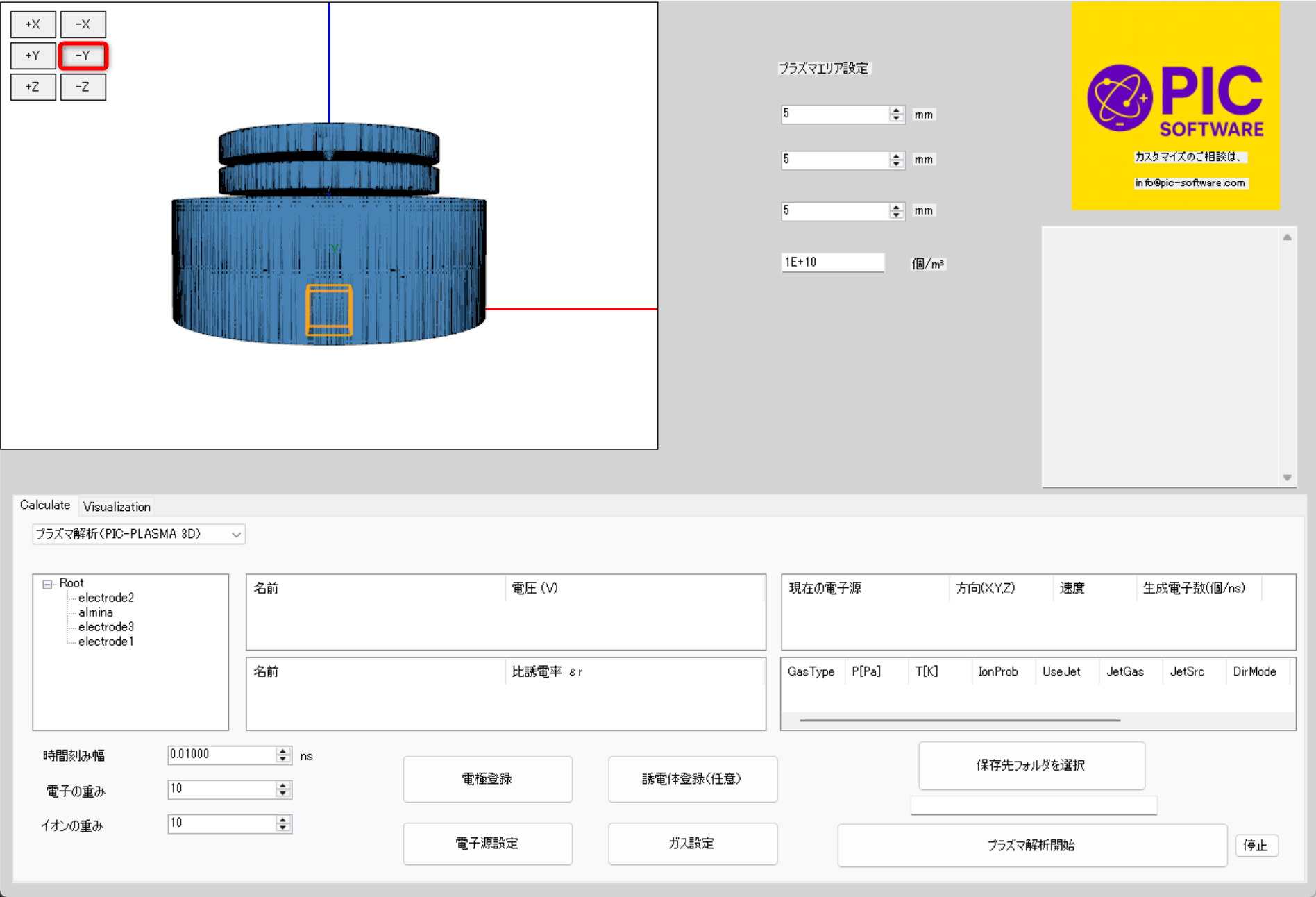The width and height of the screenshot is (1316, 897).
Task: Select the +Z camera view button
Action: pos(33,87)
